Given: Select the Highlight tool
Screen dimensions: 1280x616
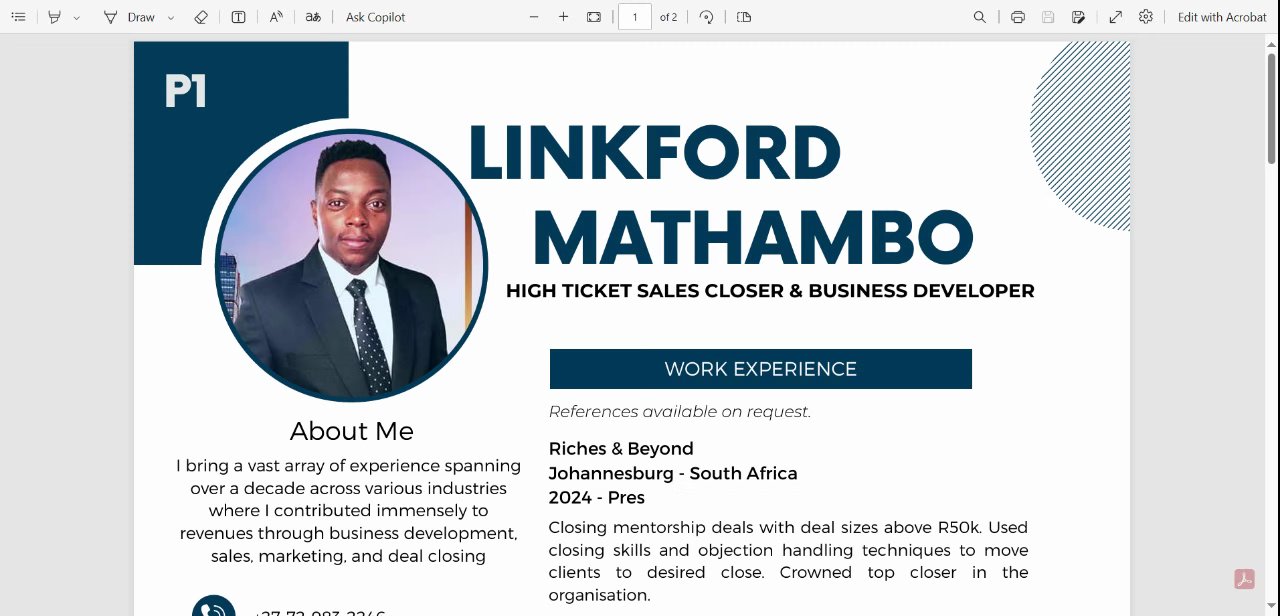Looking at the screenshot, I should 55,17.
